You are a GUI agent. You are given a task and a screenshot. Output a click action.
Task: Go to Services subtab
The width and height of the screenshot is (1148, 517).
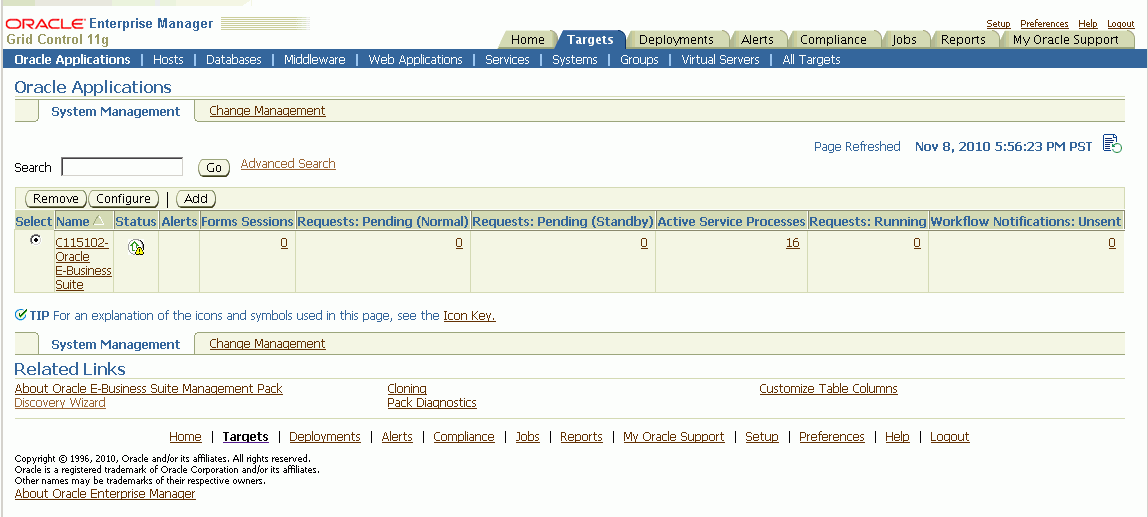(507, 59)
